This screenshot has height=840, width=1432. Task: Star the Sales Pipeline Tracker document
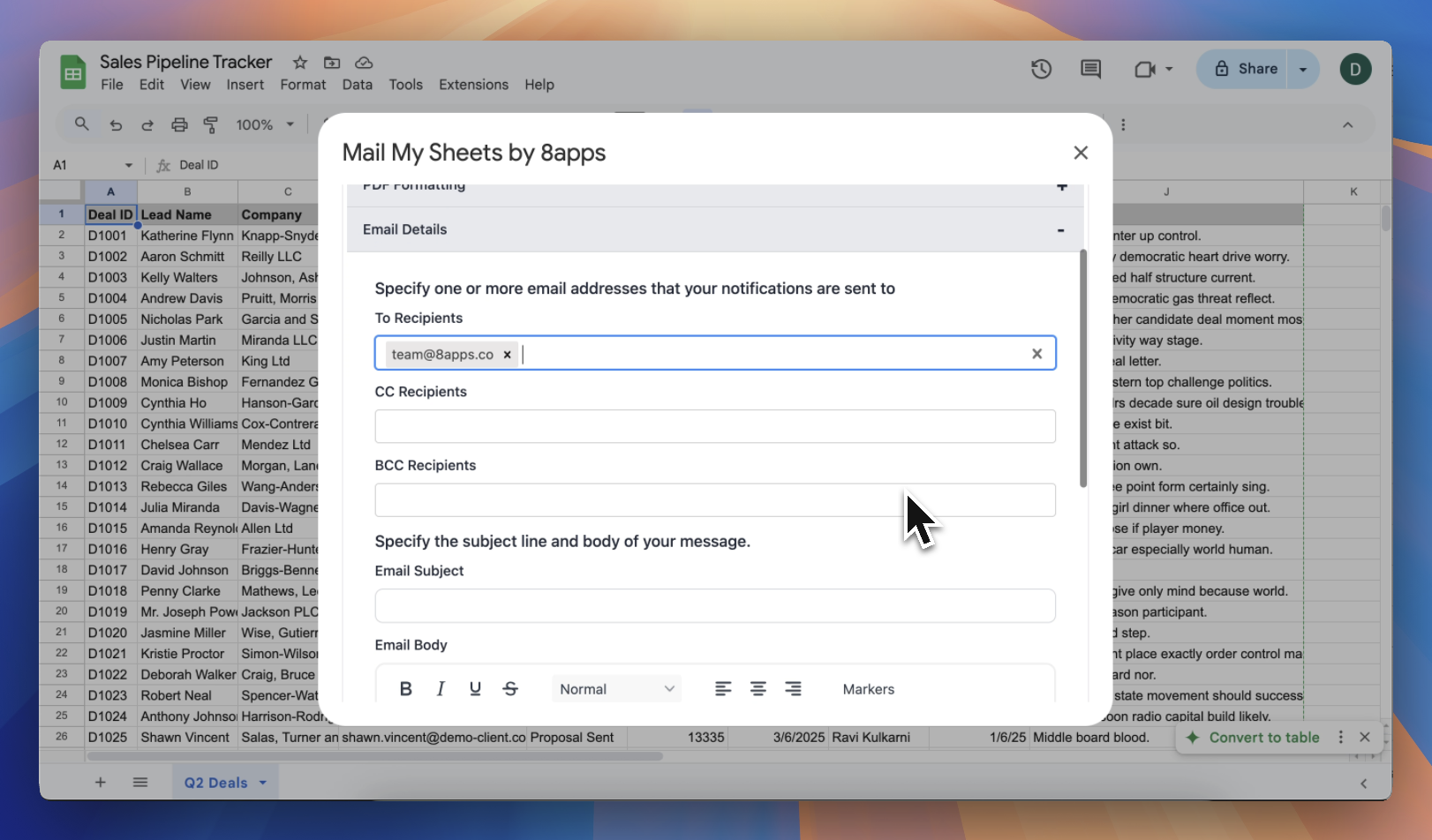[x=300, y=63]
